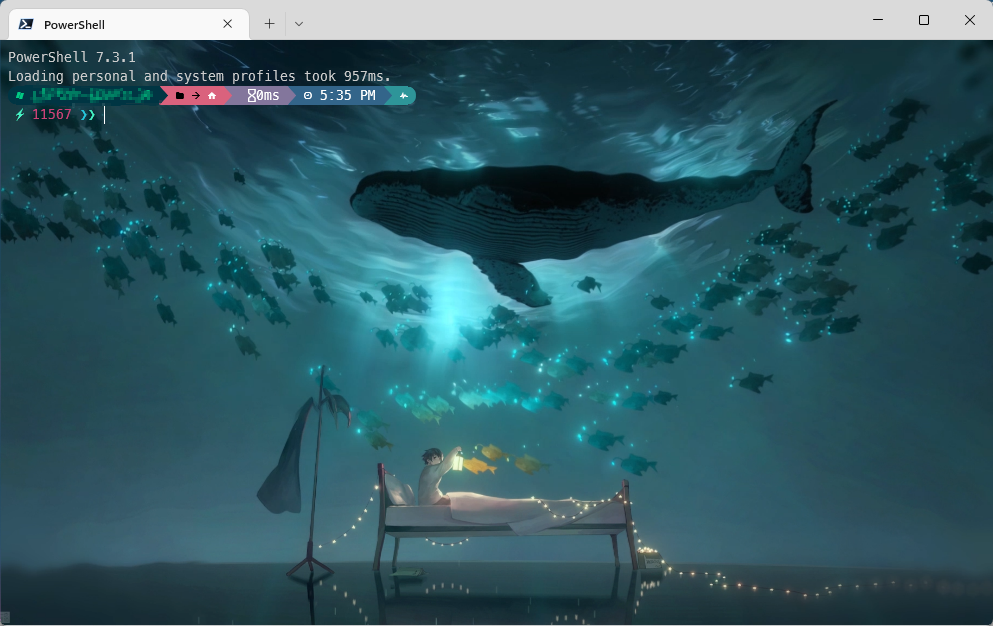Maximize the terminal window
993x626 pixels.
pyautogui.click(x=923, y=20)
